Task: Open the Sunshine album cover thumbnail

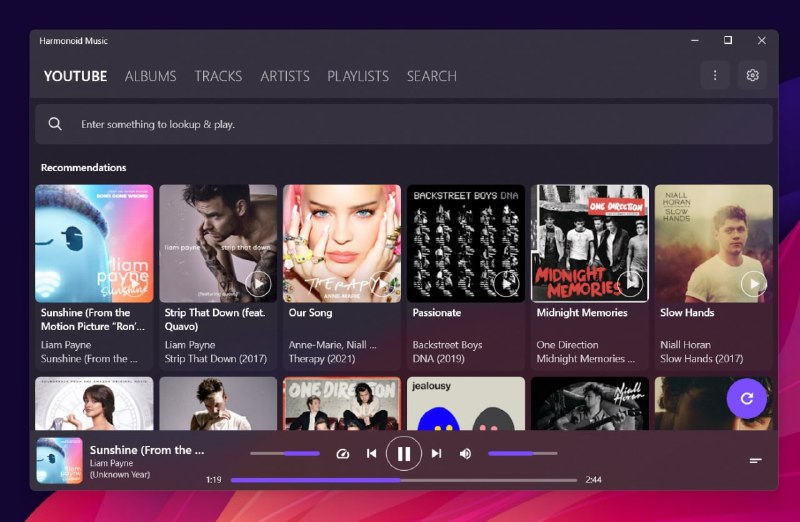Action: click(x=94, y=243)
